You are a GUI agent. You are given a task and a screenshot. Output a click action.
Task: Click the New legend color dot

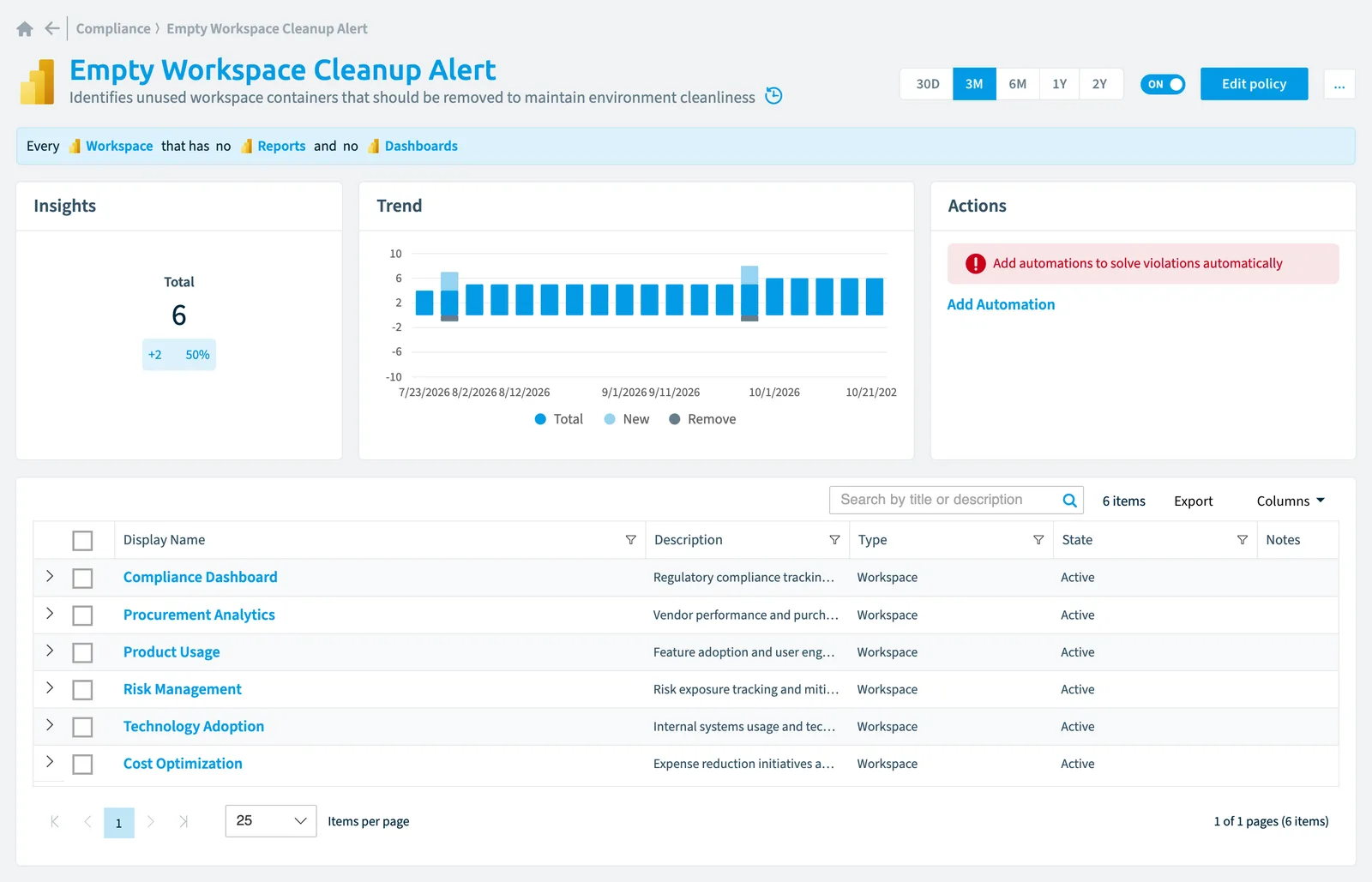point(610,419)
